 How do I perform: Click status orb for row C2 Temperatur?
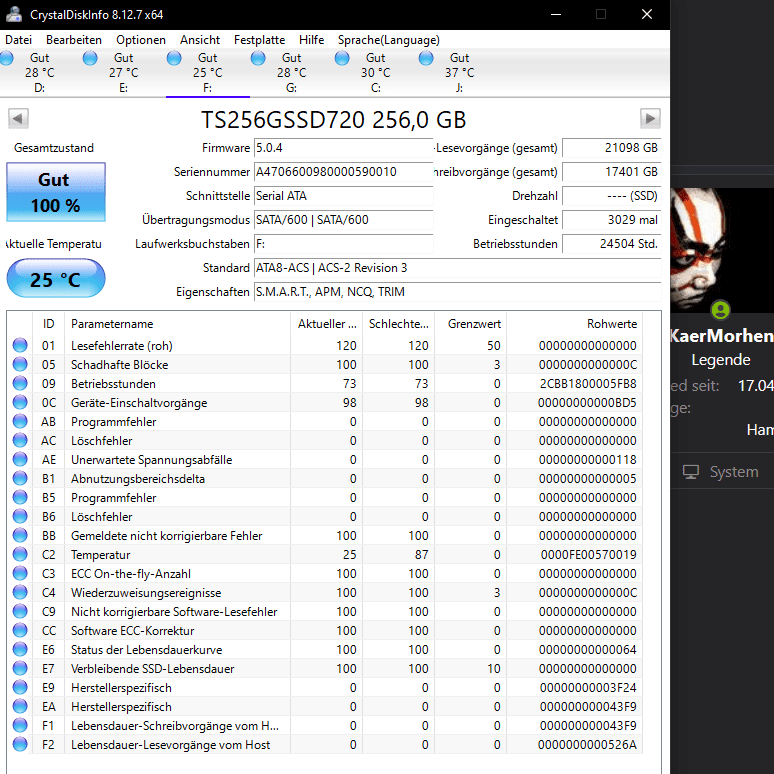tap(20, 554)
